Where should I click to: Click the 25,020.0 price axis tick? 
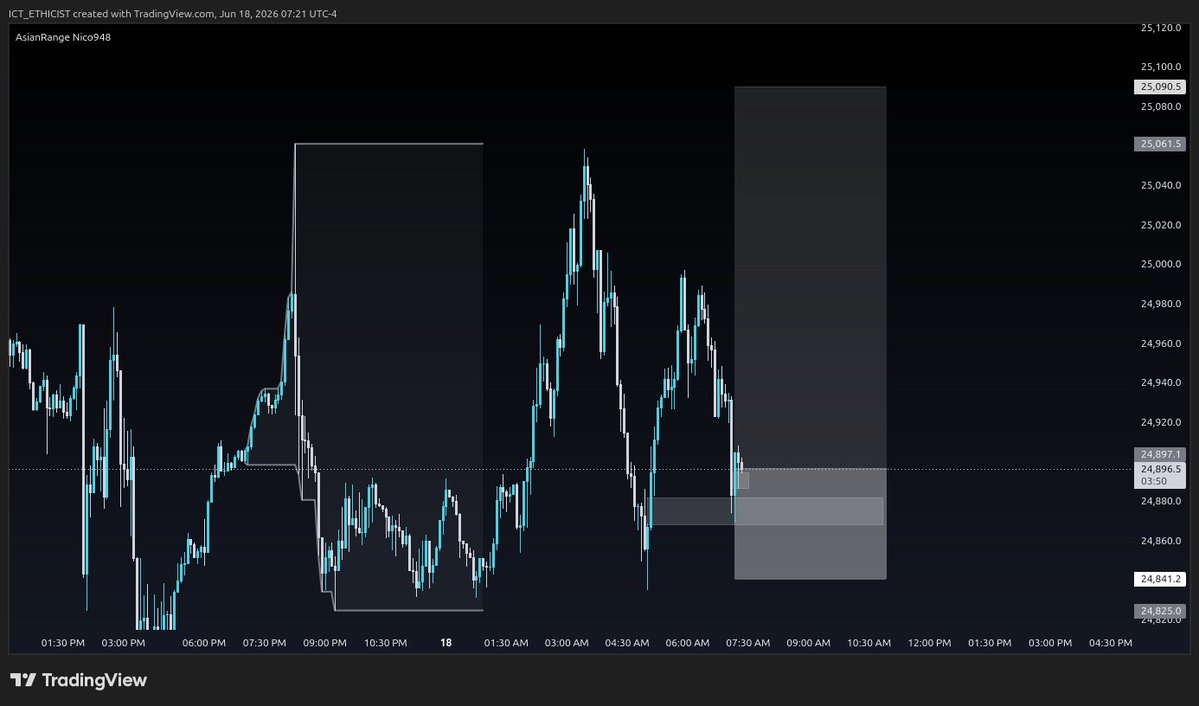click(1161, 225)
